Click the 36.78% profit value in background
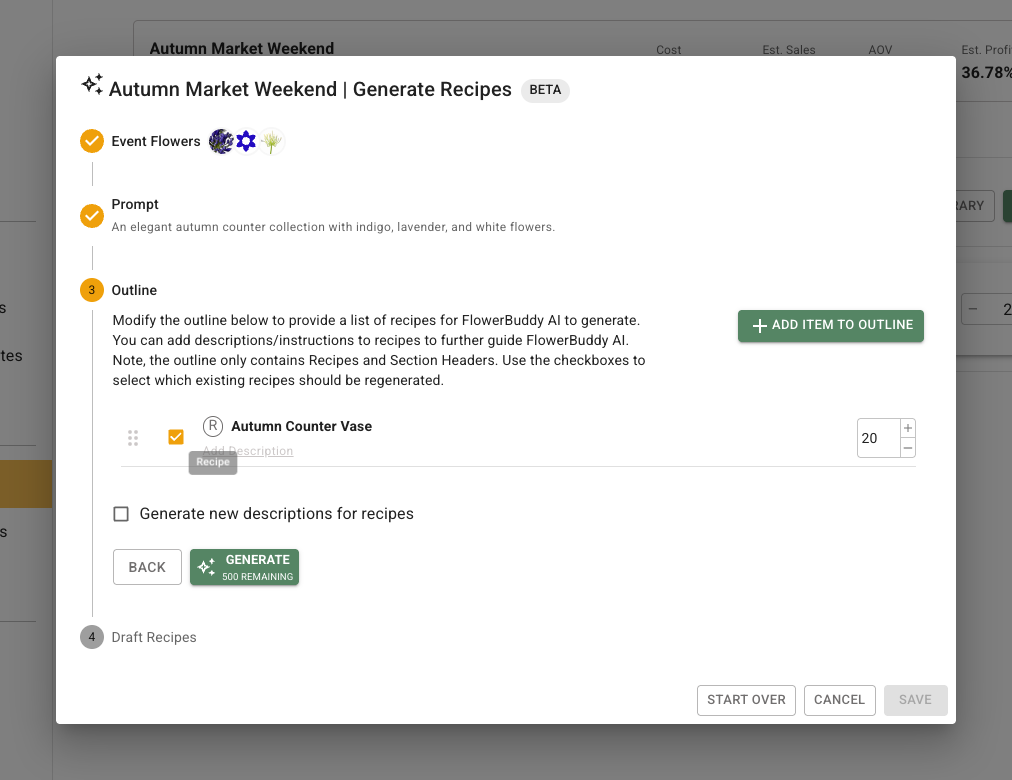Viewport: 1012px width, 780px height. (x=986, y=72)
